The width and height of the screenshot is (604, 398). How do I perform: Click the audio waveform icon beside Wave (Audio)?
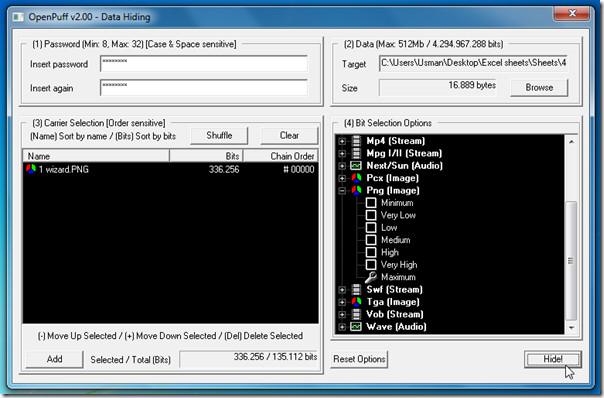tap(356, 327)
